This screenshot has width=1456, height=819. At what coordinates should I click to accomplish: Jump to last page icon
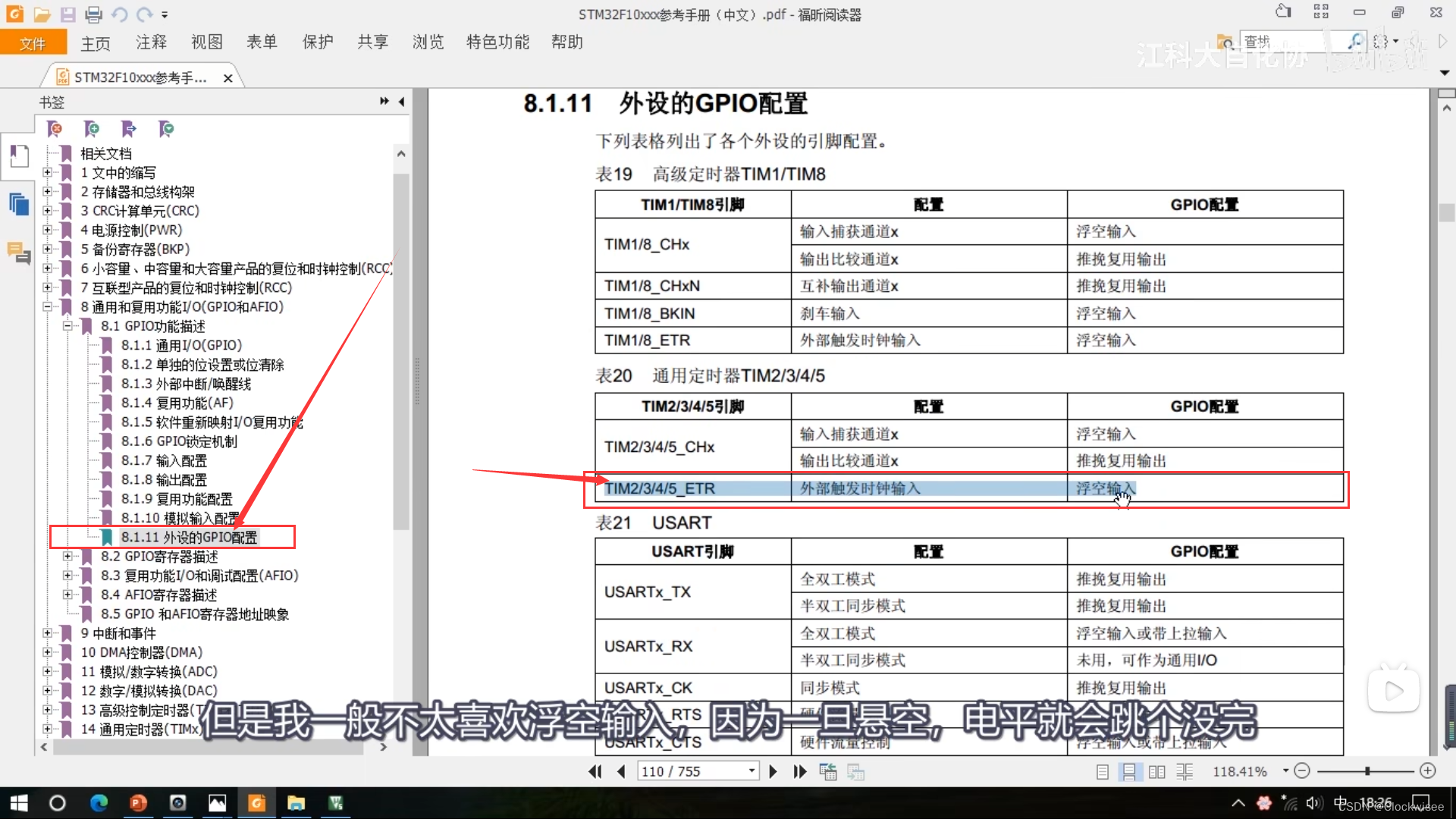coord(799,771)
